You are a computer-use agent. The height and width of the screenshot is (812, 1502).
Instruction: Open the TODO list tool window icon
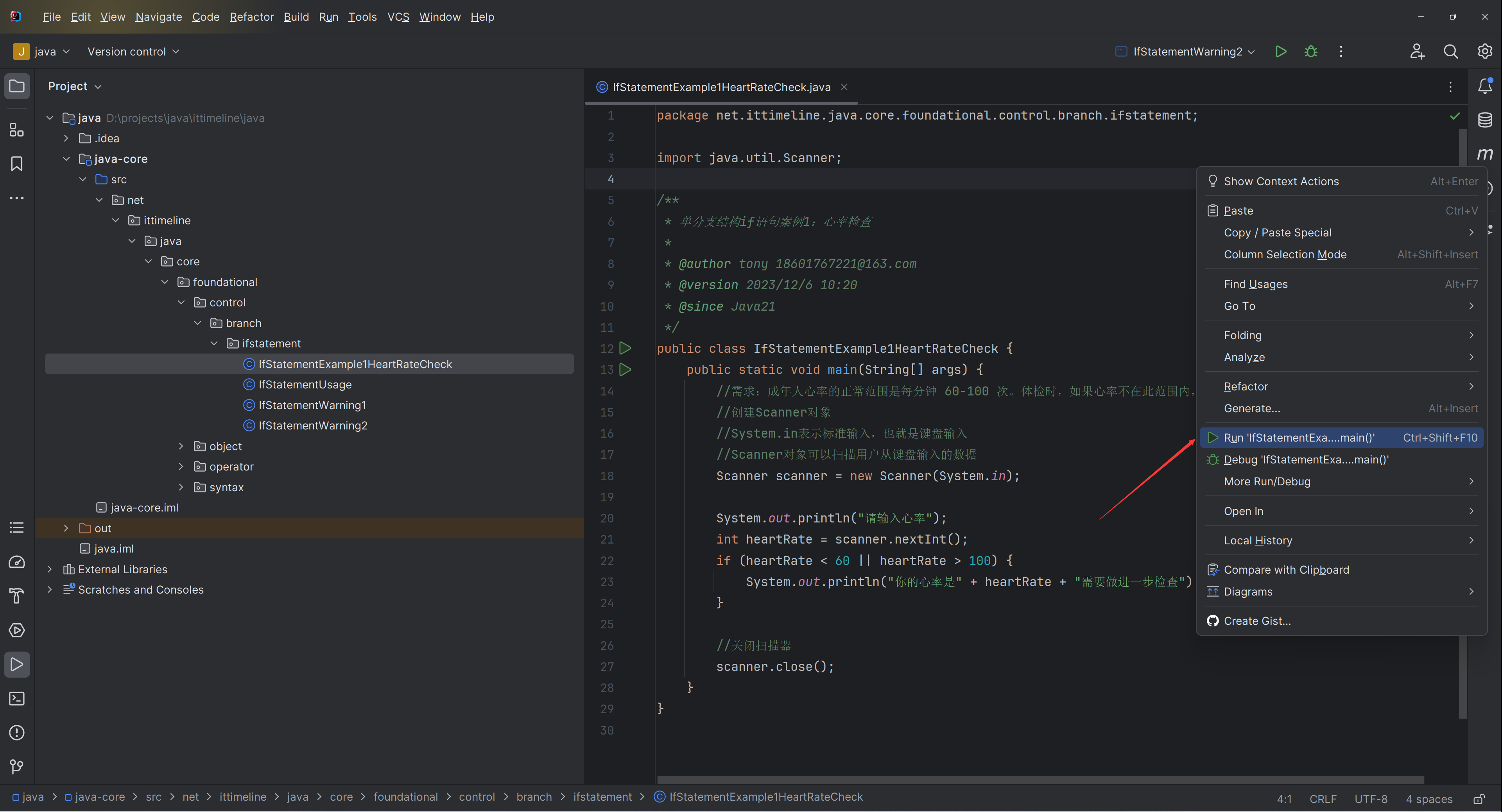(17, 528)
